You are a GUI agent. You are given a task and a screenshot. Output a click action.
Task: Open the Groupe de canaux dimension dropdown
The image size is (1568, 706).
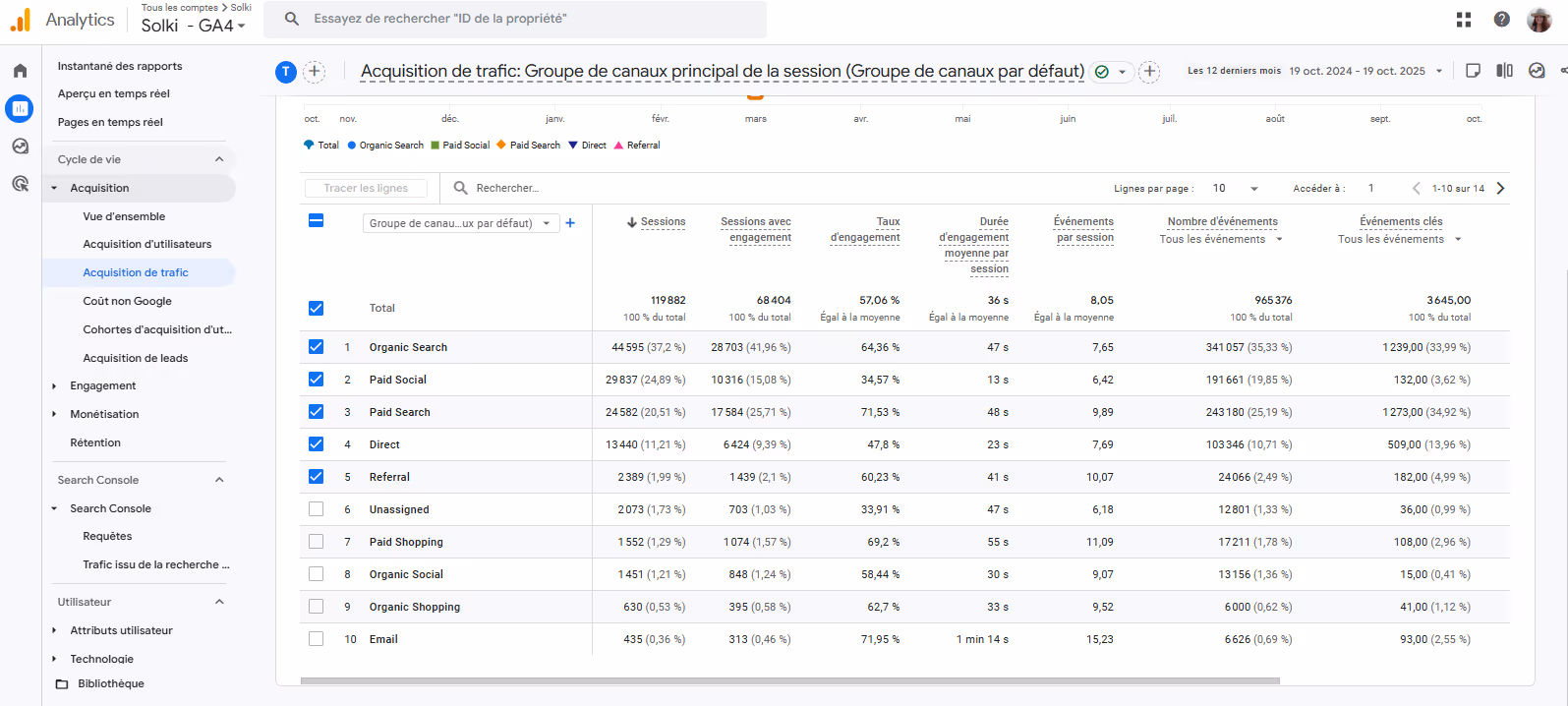461,223
